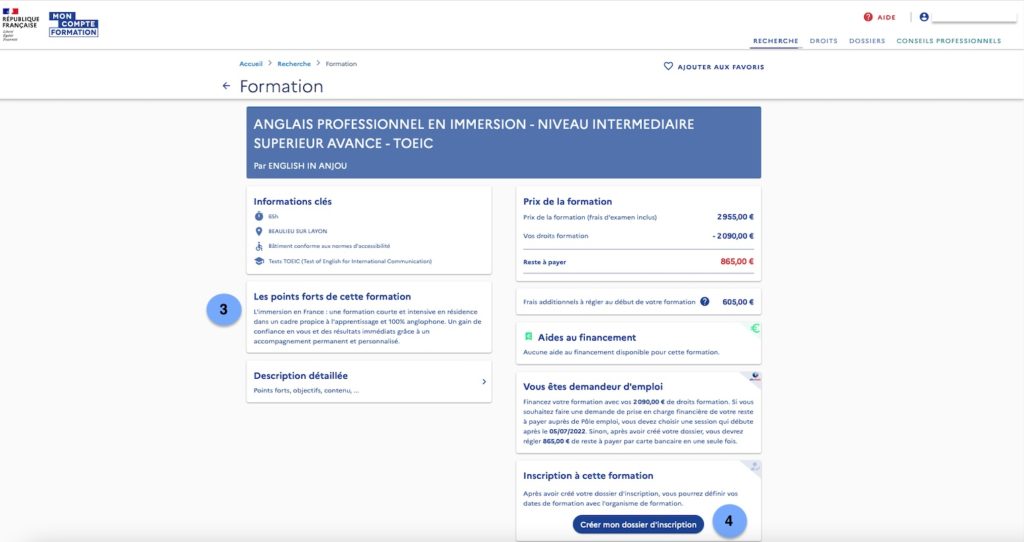Click Ajouter aux favoris
This screenshot has width=1024, height=542.
(714, 67)
